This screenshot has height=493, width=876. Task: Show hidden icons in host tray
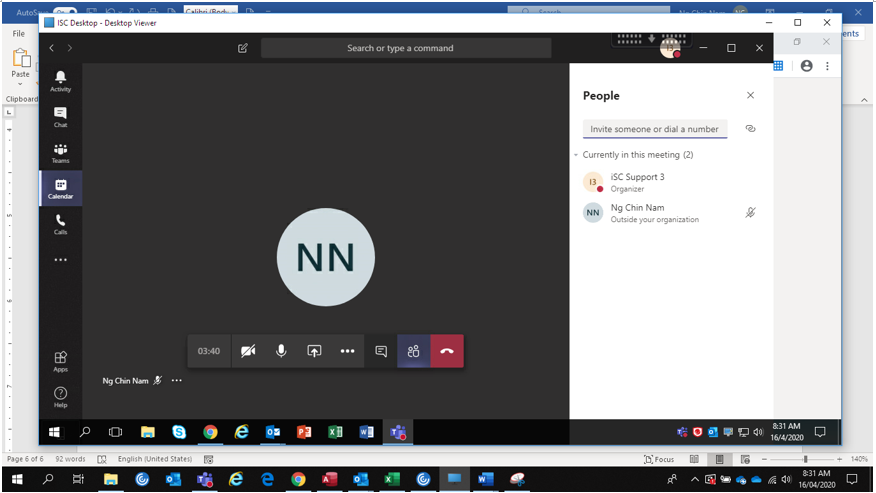click(x=694, y=480)
